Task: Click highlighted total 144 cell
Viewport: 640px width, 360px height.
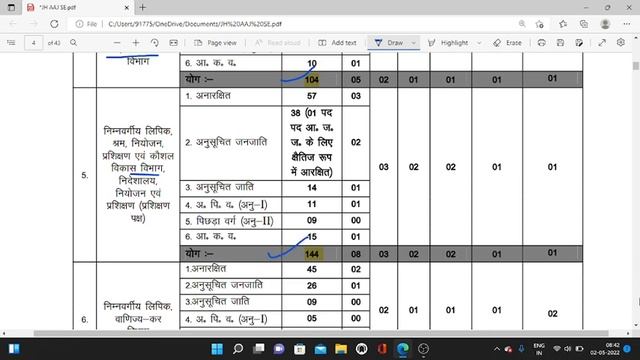Action: point(312,254)
